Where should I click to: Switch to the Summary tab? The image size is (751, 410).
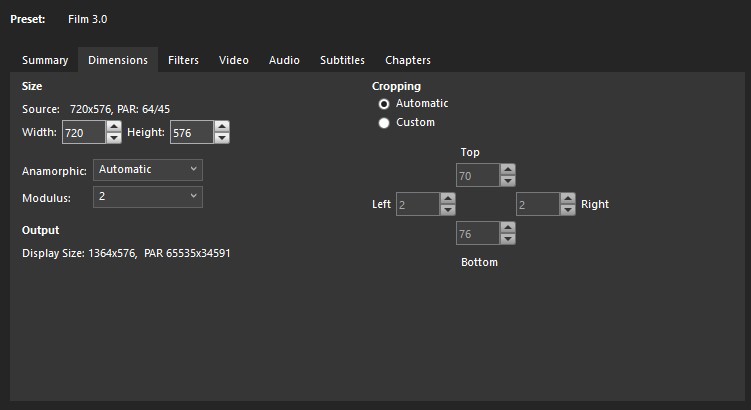tap(45, 60)
